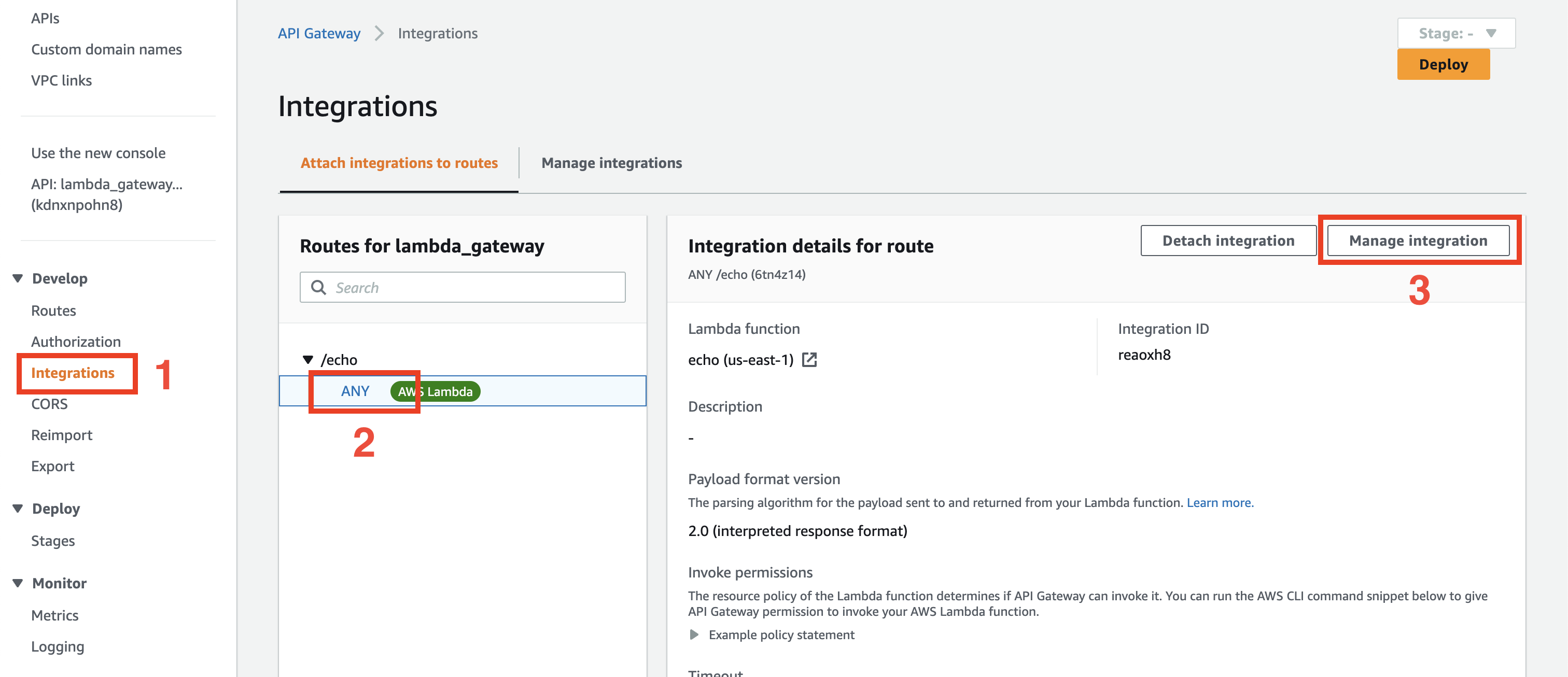Open the Stage dropdown
1568x677 pixels.
(x=1455, y=34)
